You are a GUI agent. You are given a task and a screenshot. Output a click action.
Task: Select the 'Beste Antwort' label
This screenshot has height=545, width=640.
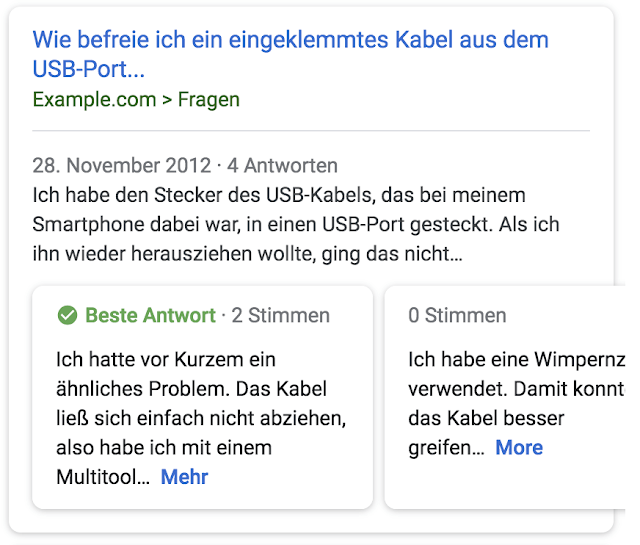150,316
